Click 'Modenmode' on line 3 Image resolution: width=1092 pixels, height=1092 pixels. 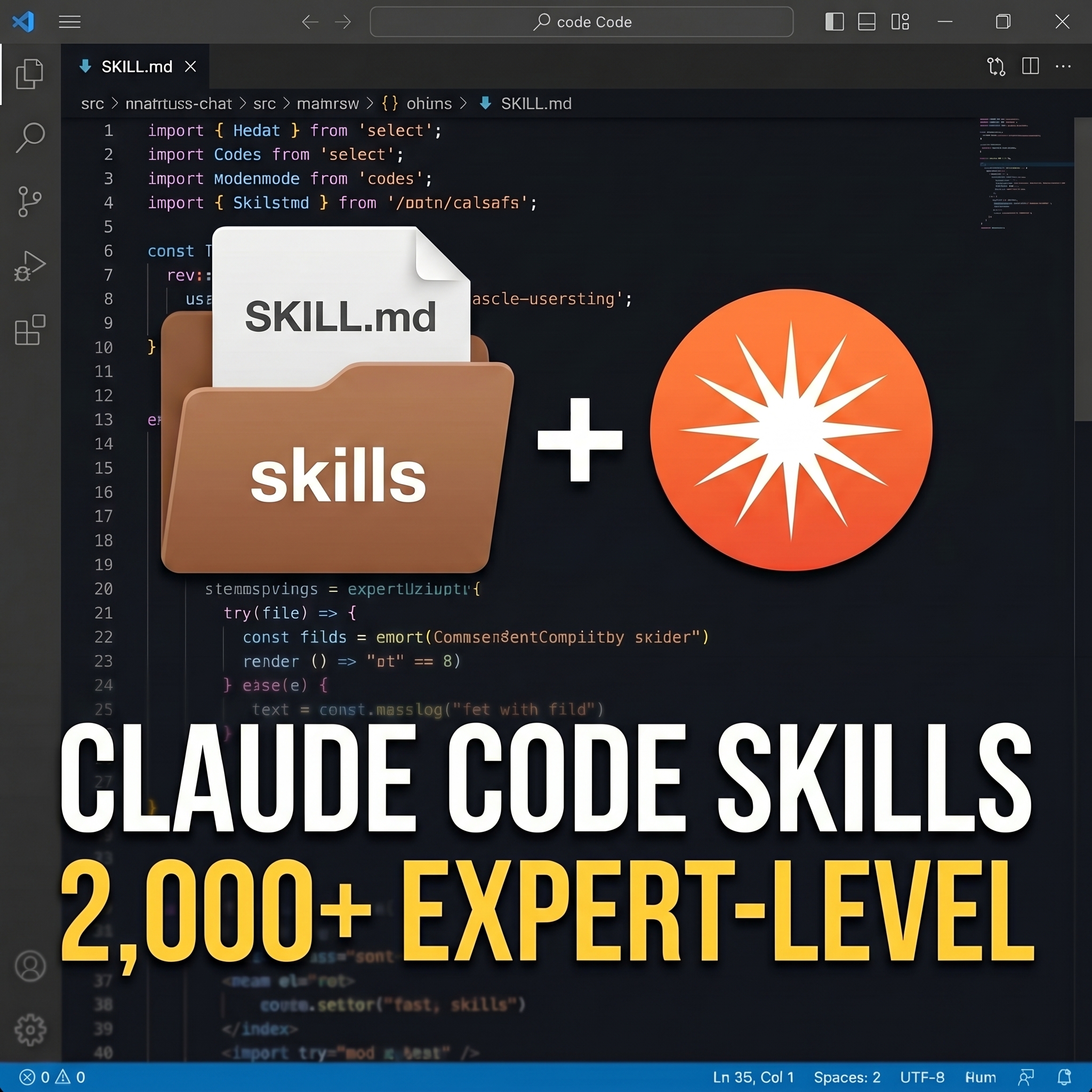256,179
